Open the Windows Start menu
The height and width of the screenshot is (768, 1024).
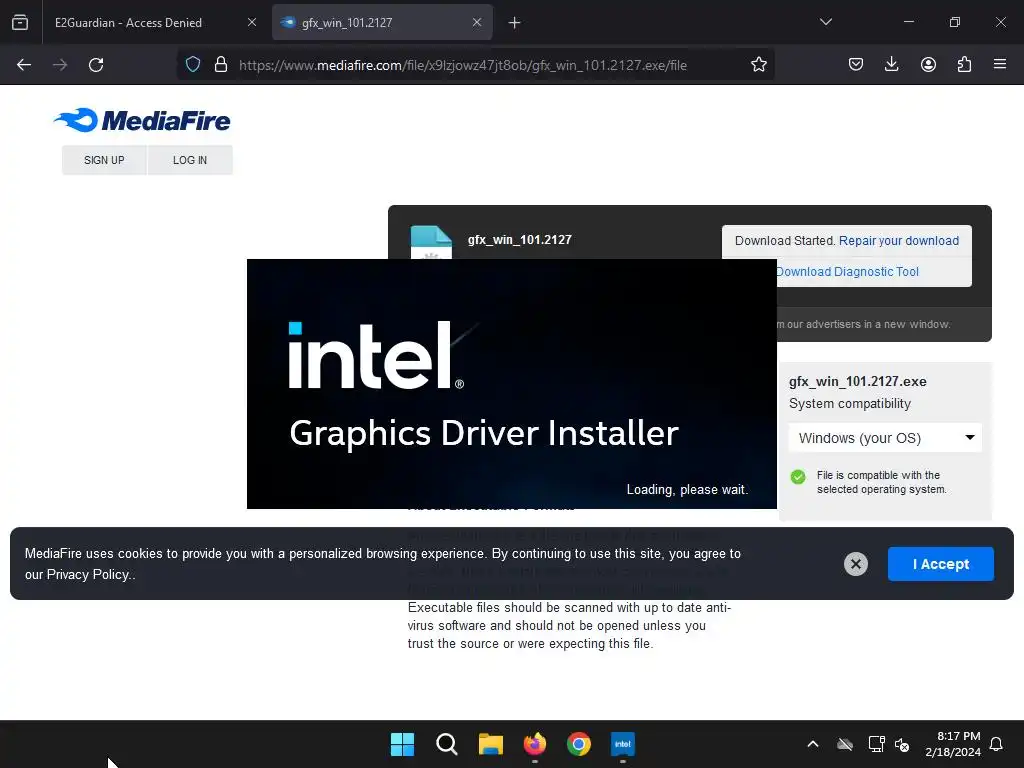coord(402,744)
